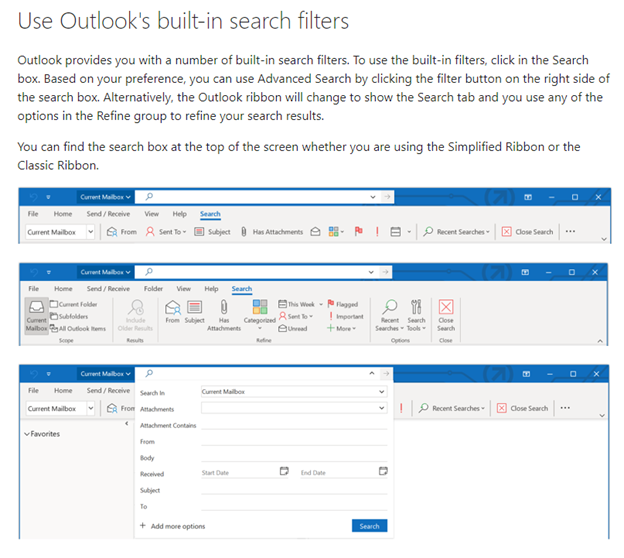This screenshot has width=624, height=558.
Task: Click the Subject button in Classic Ribbon image
Action: [195, 311]
